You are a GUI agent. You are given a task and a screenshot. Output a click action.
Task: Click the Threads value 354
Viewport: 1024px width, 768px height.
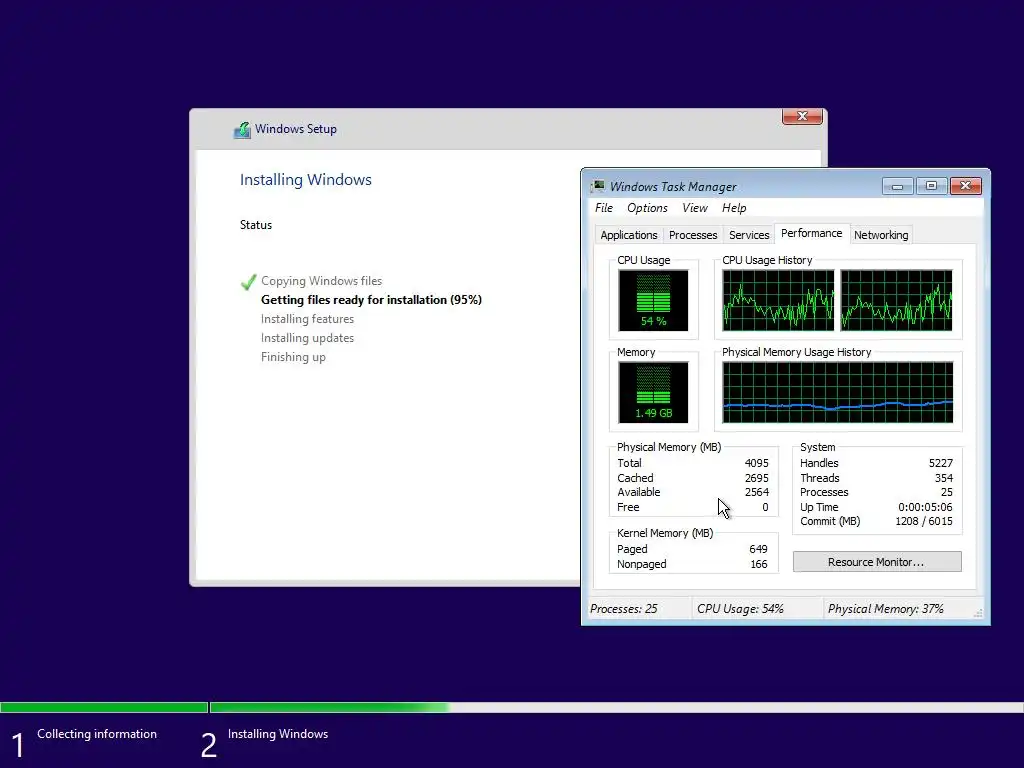944,478
